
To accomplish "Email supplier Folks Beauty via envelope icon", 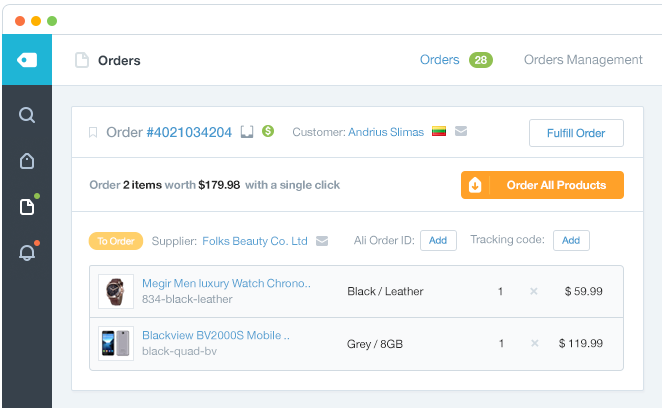I will 322,241.
